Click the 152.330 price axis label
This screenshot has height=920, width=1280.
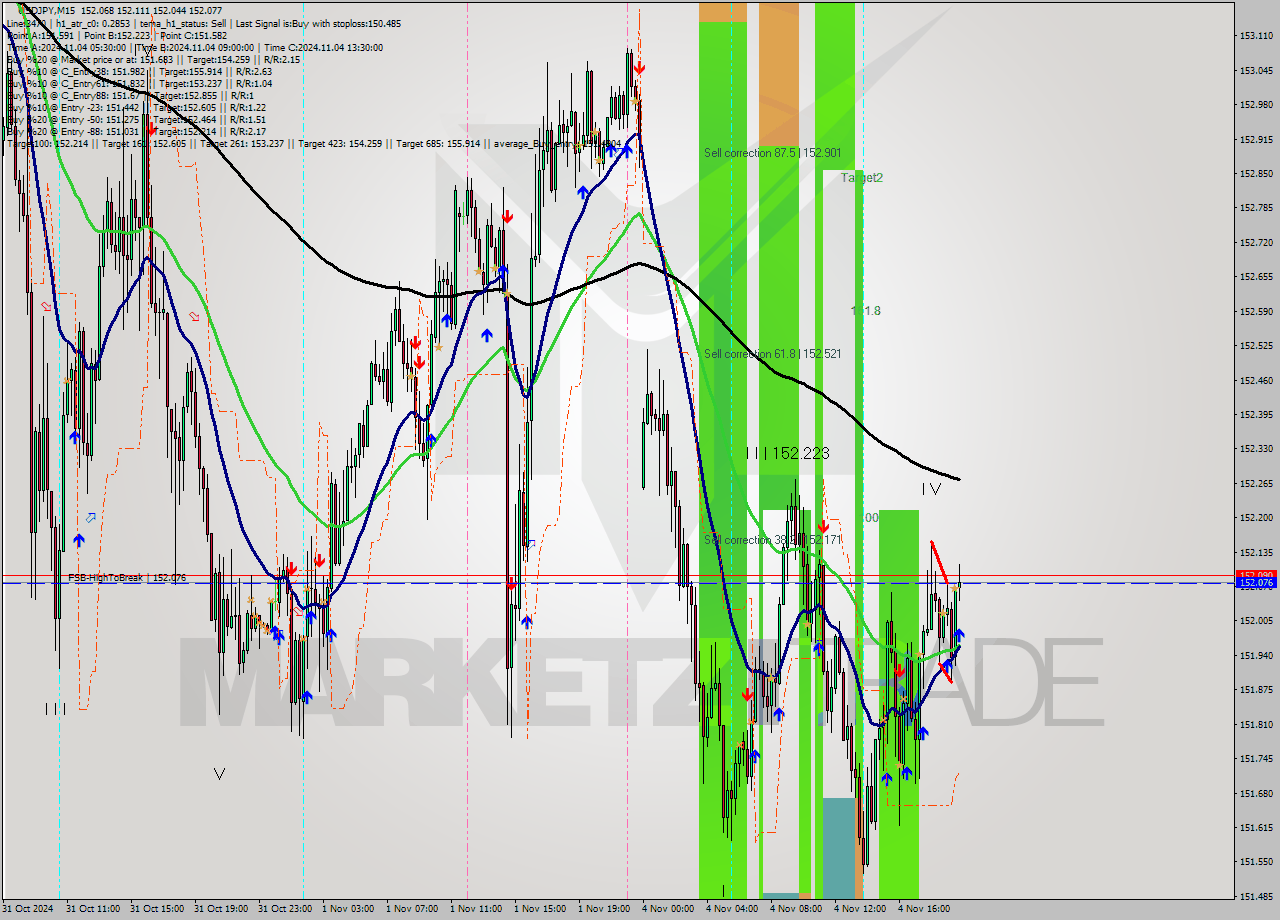(x=1255, y=449)
